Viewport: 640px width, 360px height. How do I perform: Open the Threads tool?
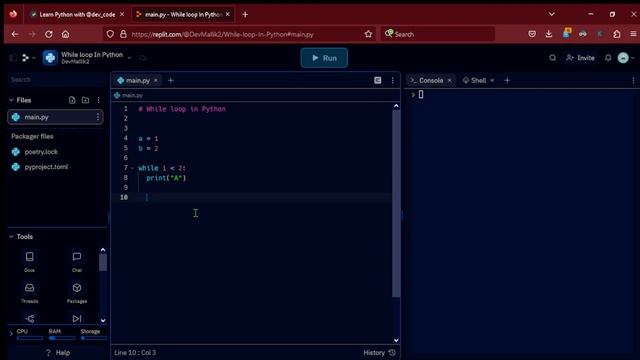coord(29,293)
